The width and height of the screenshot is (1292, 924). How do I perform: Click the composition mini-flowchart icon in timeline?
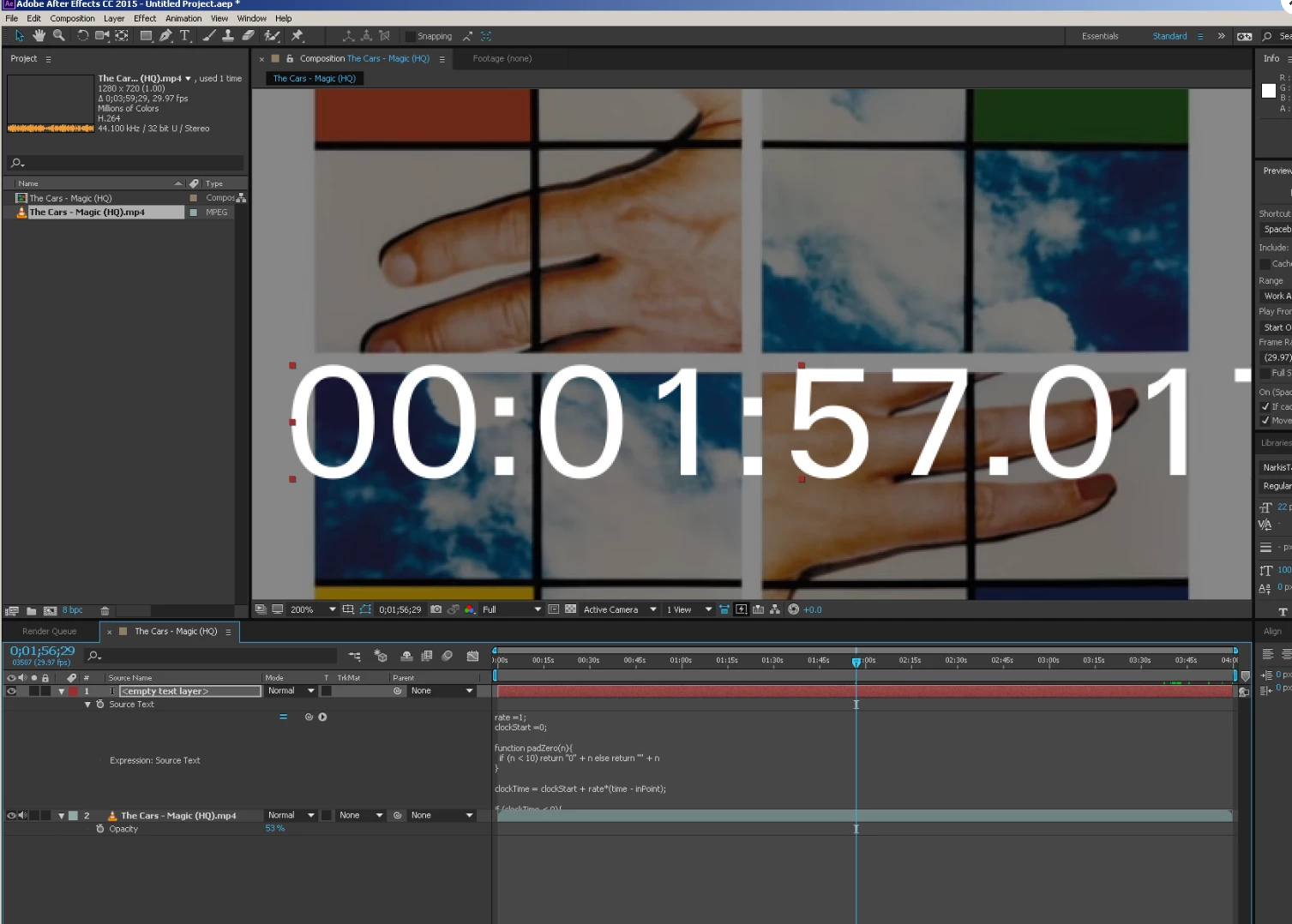click(354, 656)
